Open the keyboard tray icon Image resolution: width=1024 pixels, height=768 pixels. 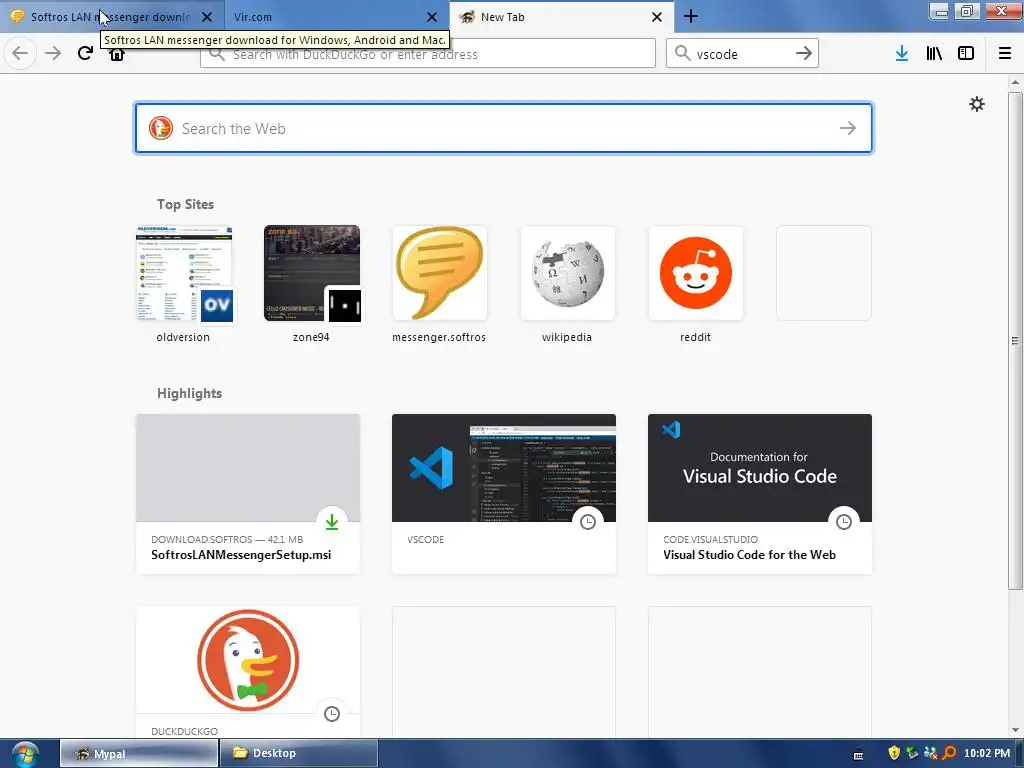coord(859,755)
